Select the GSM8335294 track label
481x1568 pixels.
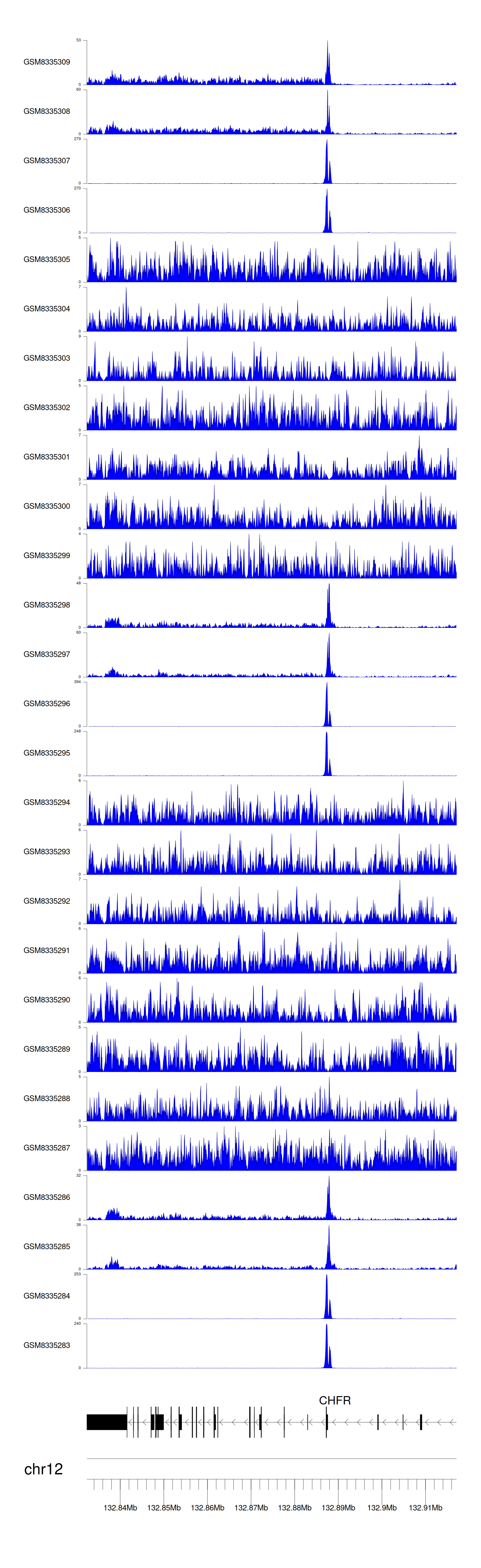pyautogui.click(x=46, y=802)
